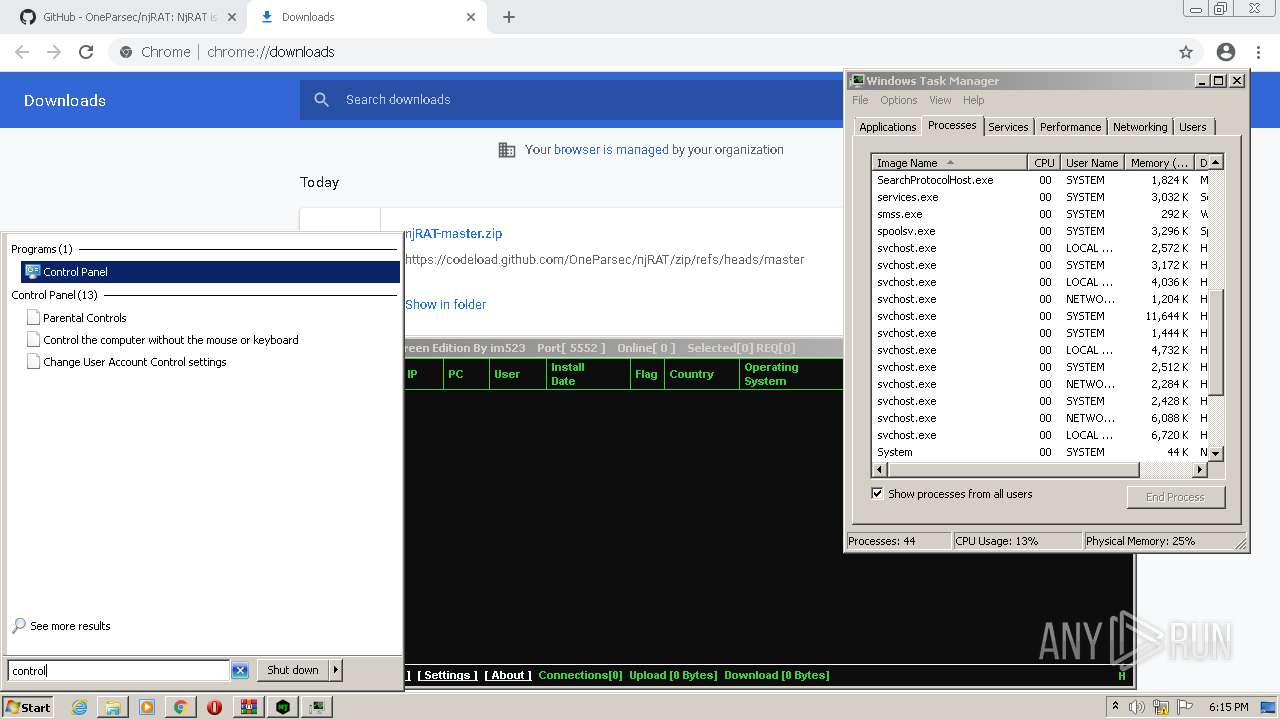
Task: Click the browser is managed link
Action: click(x=611, y=150)
